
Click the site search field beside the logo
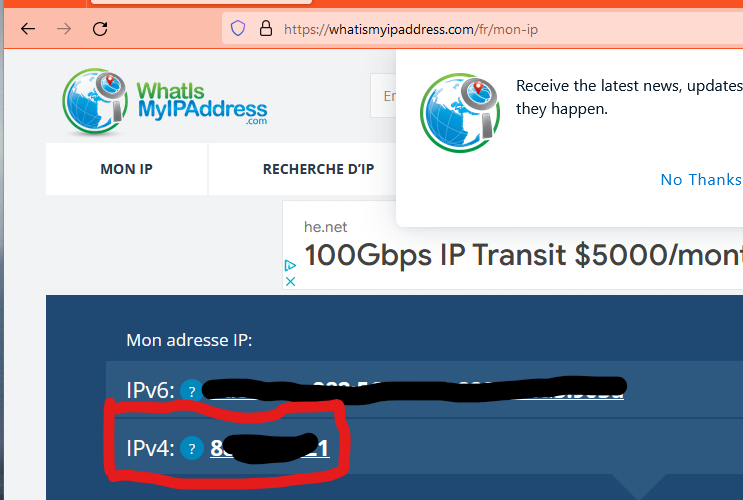point(384,96)
